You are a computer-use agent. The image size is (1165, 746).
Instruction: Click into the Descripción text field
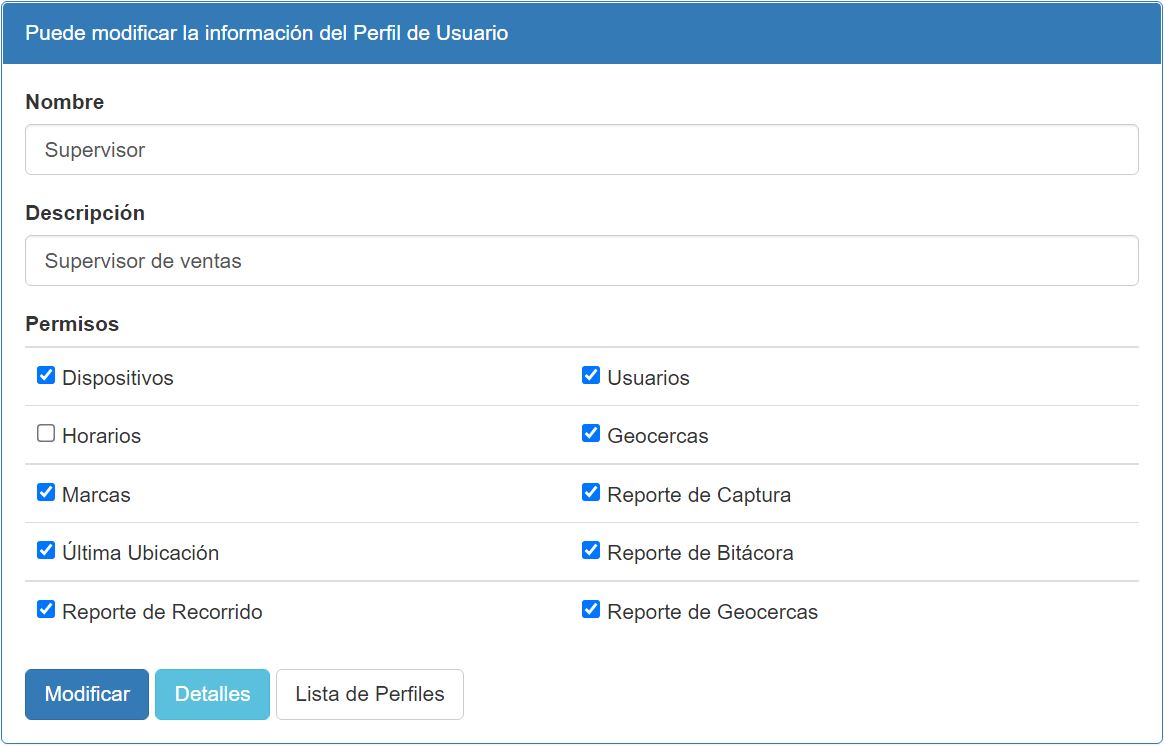coord(581,261)
